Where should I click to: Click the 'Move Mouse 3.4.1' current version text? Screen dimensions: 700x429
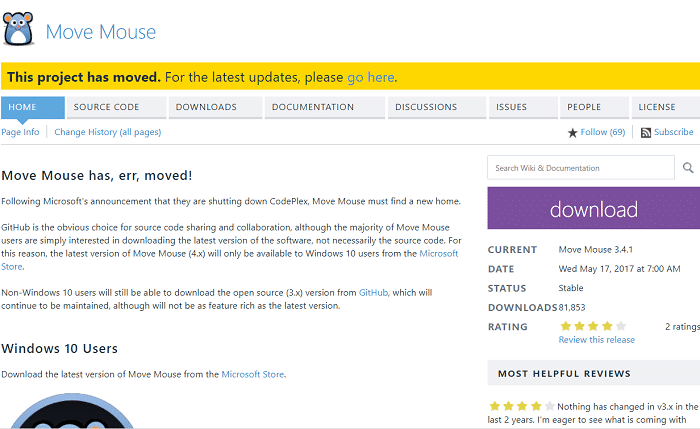596,250
